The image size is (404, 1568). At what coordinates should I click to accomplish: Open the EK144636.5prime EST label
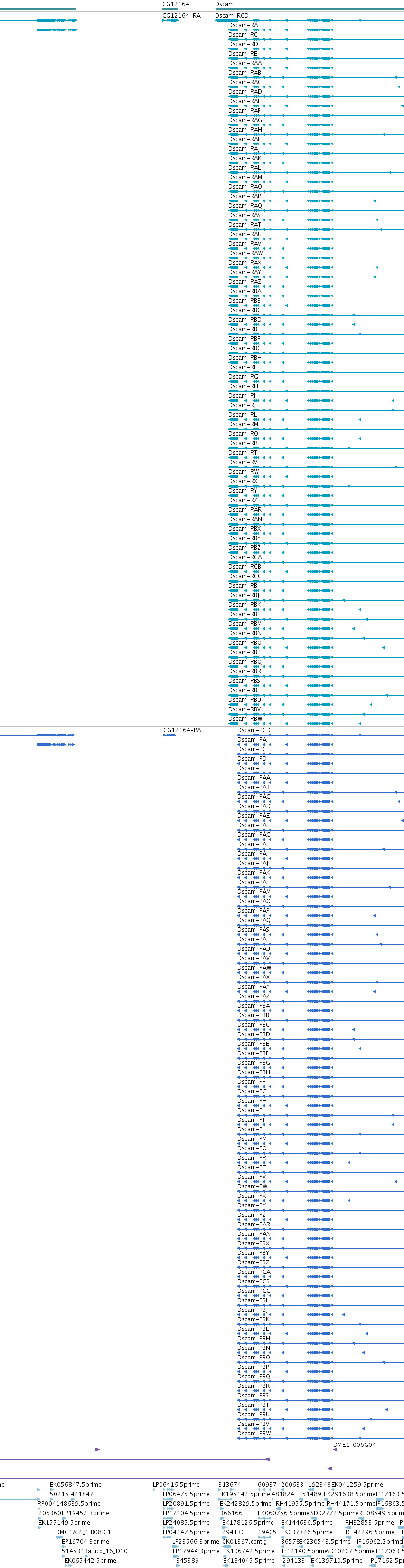click(307, 1522)
